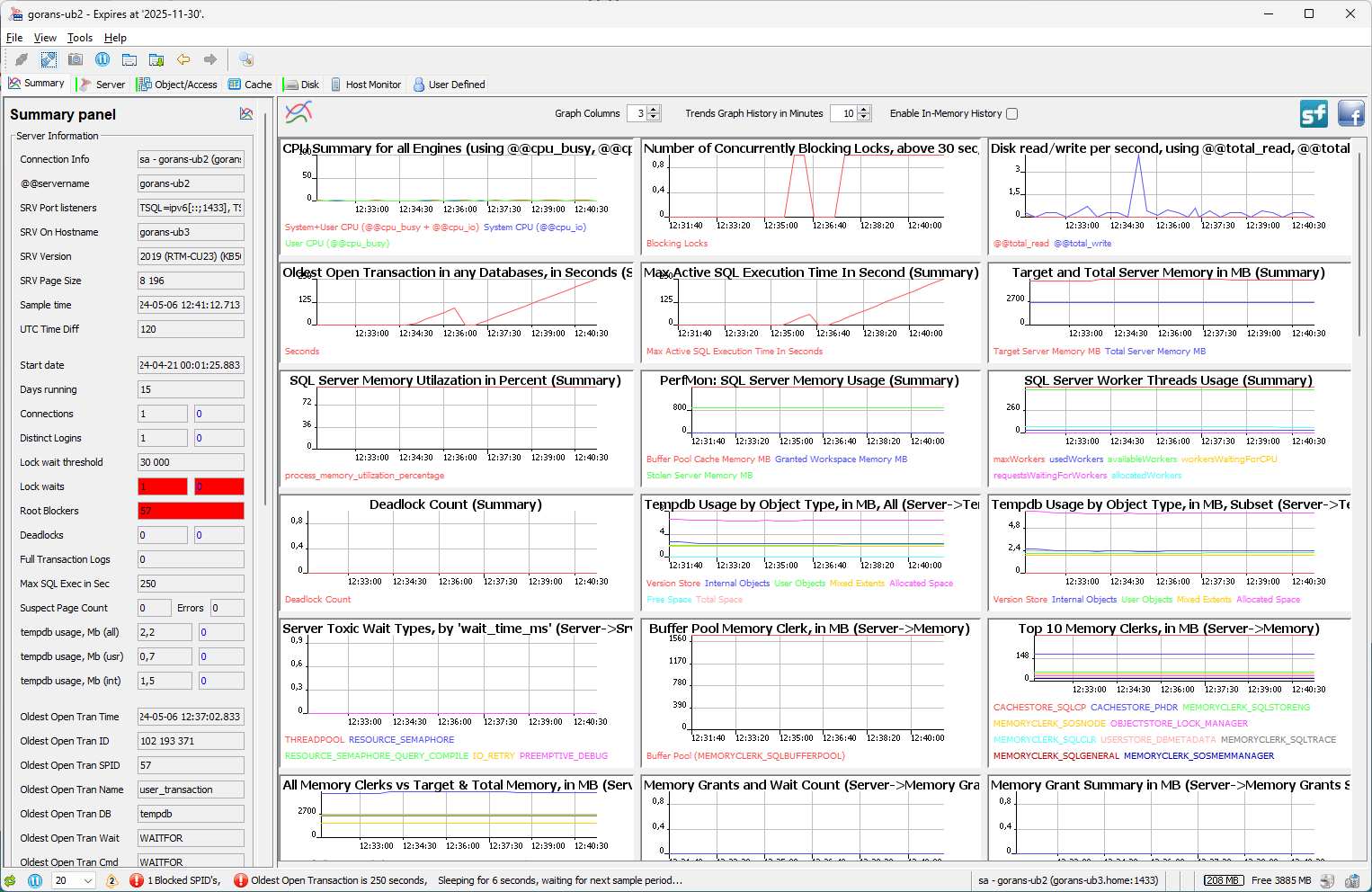Open the Facebook icon link

[x=1350, y=114]
